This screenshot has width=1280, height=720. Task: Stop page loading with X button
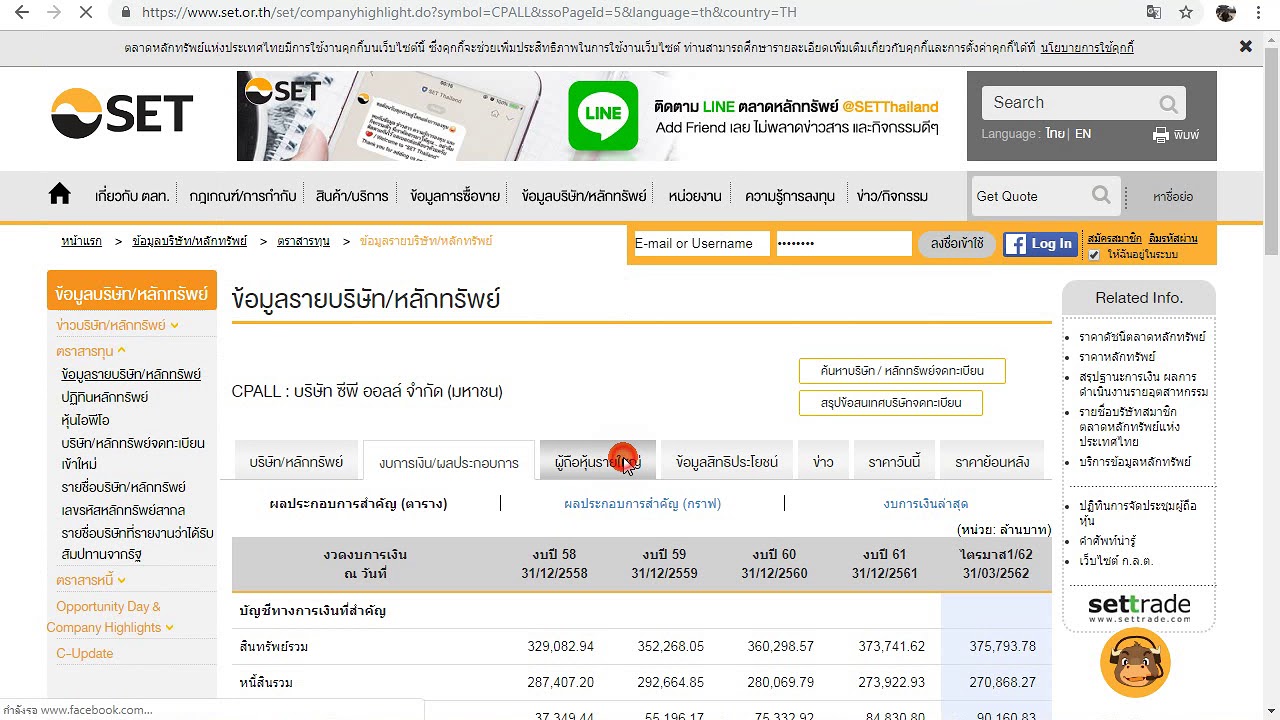tap(85, 13)
